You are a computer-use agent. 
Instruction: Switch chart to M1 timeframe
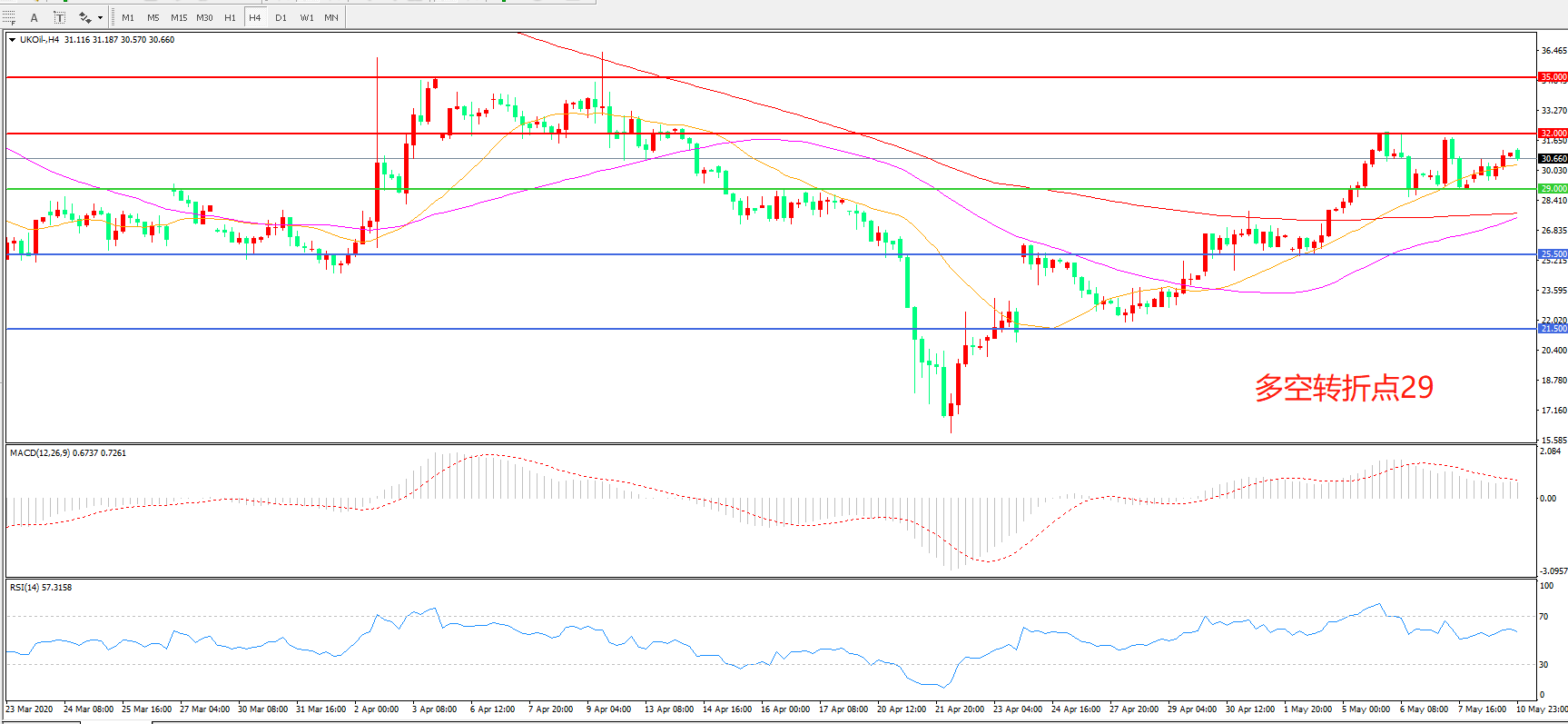[128, 17]
